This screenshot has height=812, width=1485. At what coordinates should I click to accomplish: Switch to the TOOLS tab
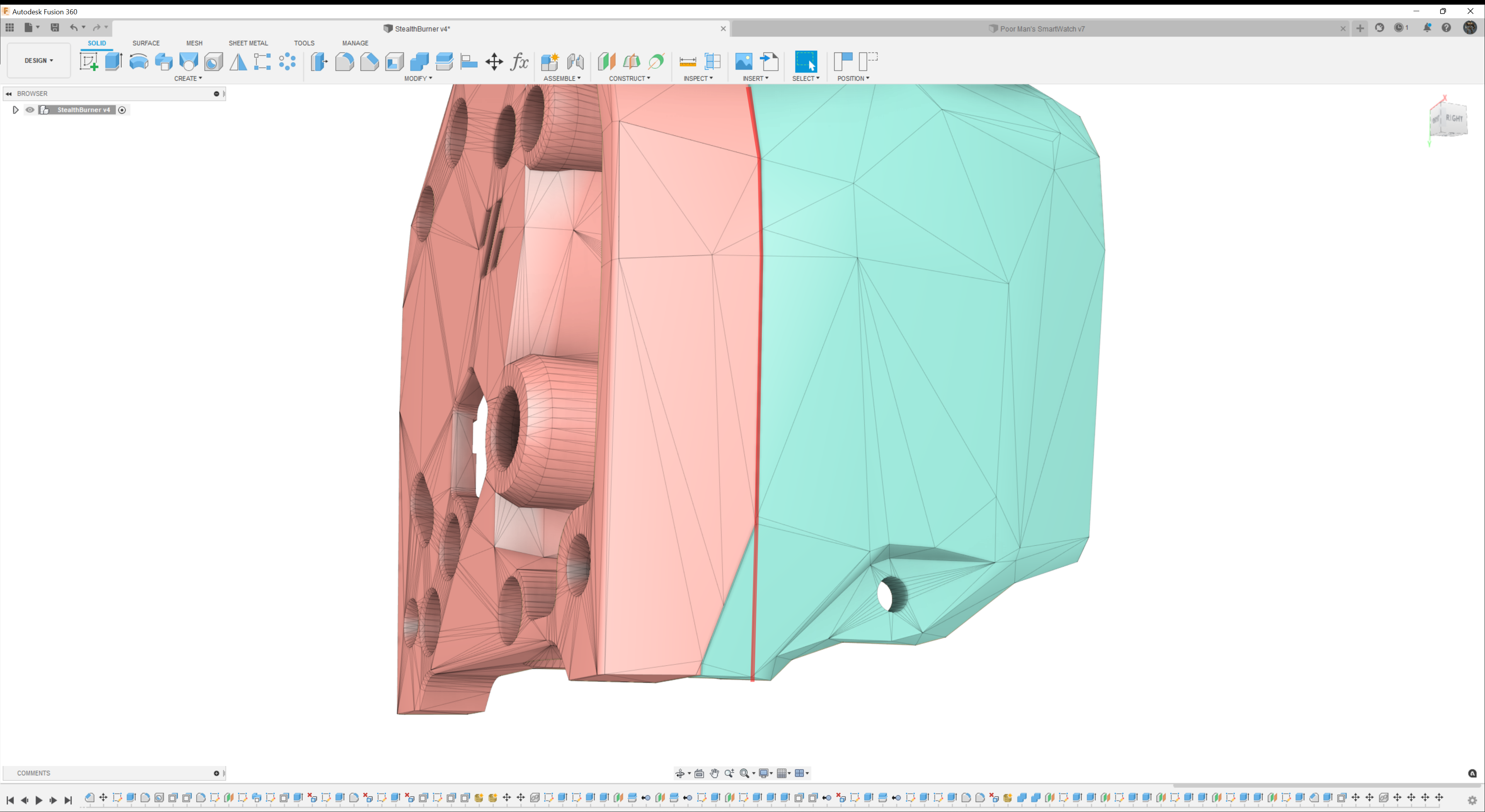point(304,43)
